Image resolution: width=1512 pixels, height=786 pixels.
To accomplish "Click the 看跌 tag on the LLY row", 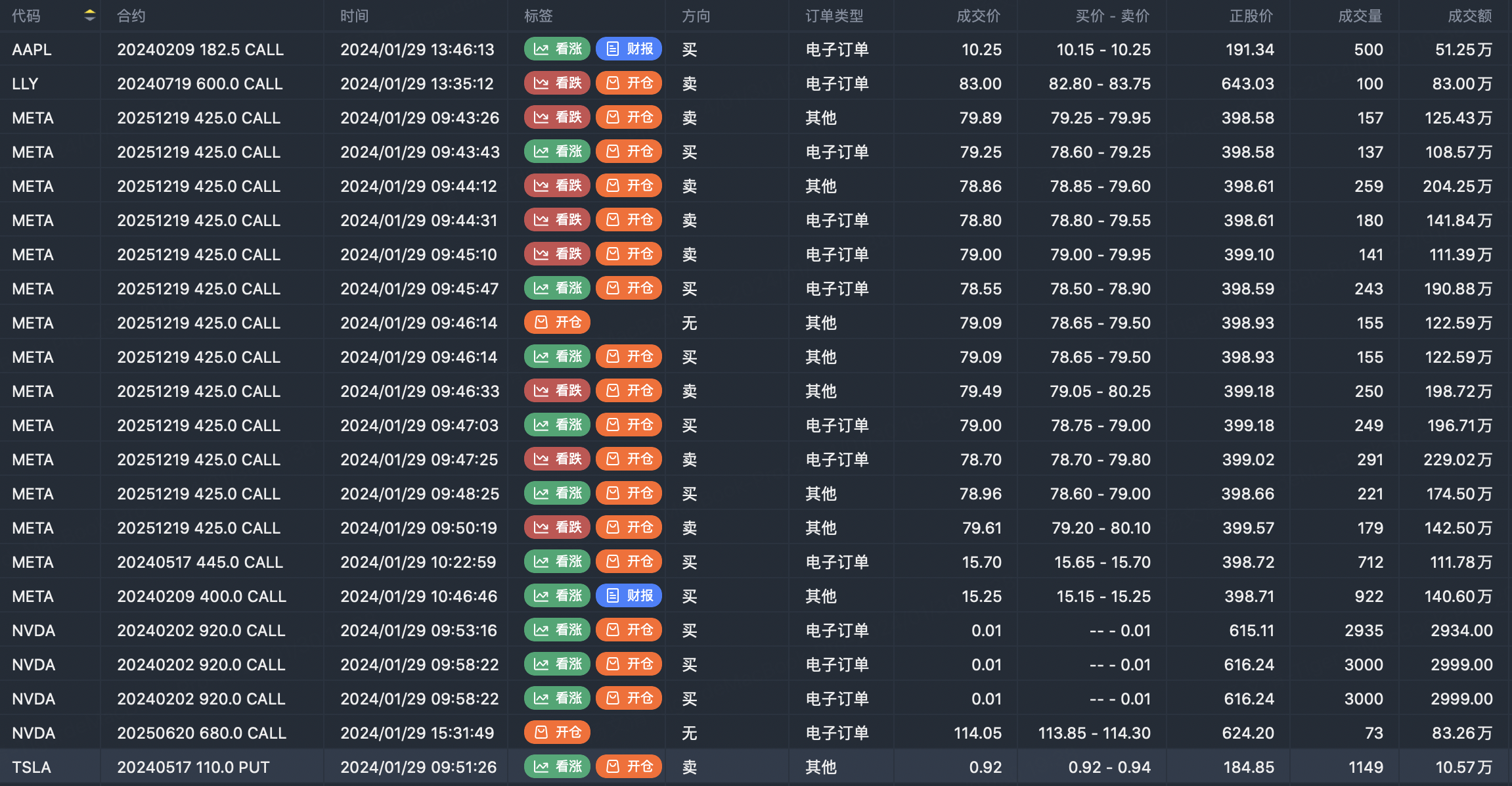I will pos(557,83).
